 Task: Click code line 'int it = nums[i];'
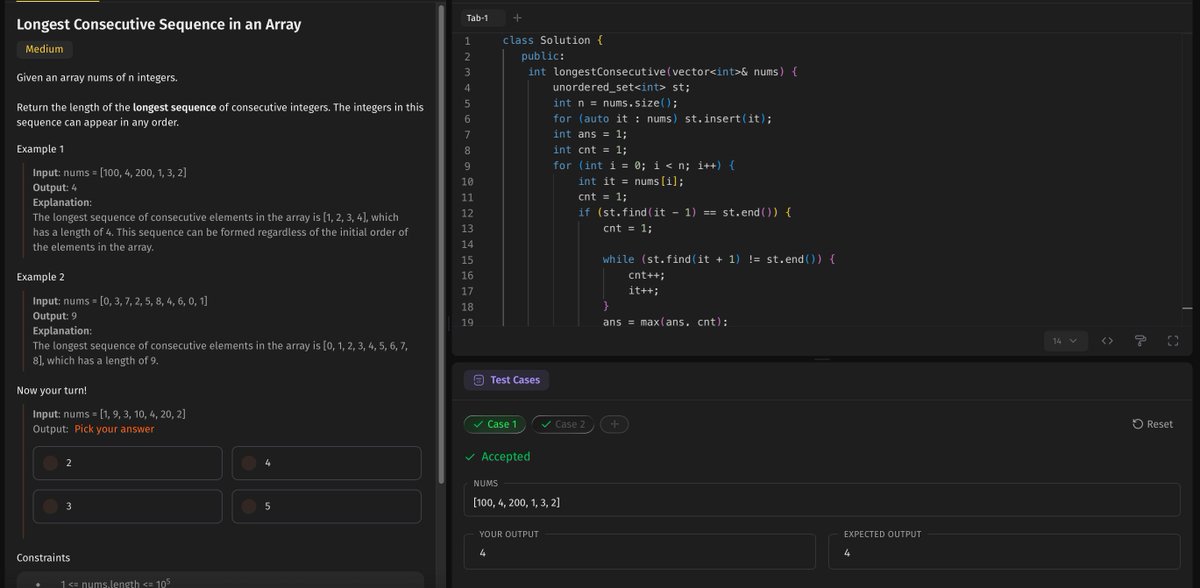630,181
